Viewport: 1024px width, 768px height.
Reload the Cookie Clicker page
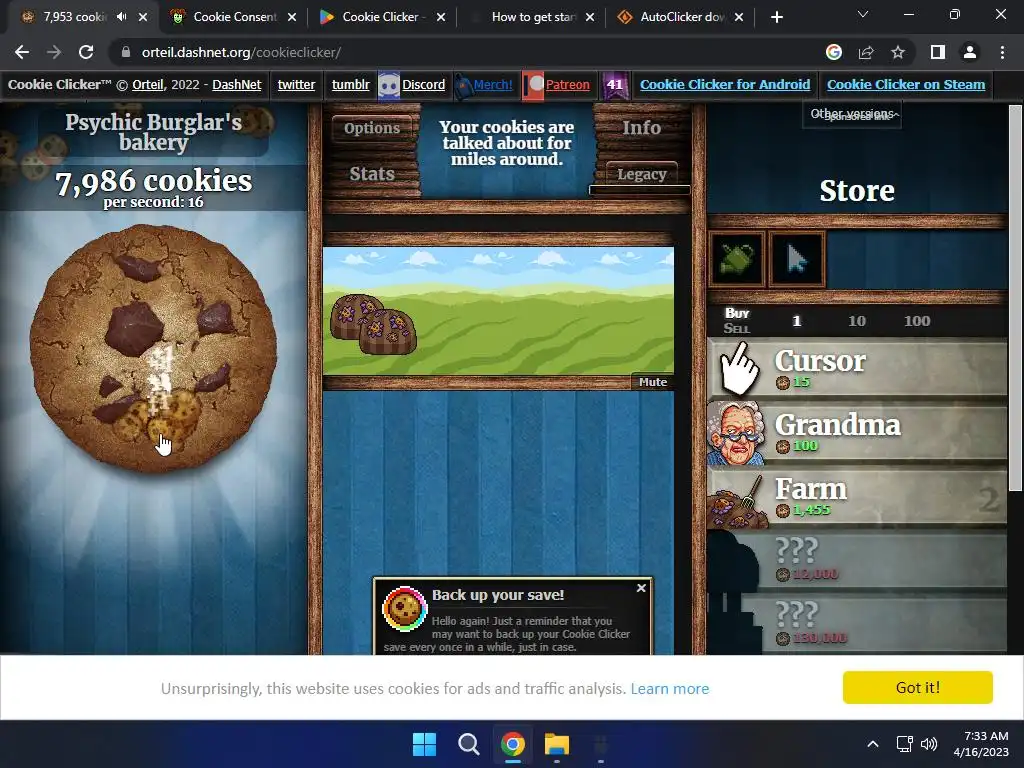click(x=86, y=52)
